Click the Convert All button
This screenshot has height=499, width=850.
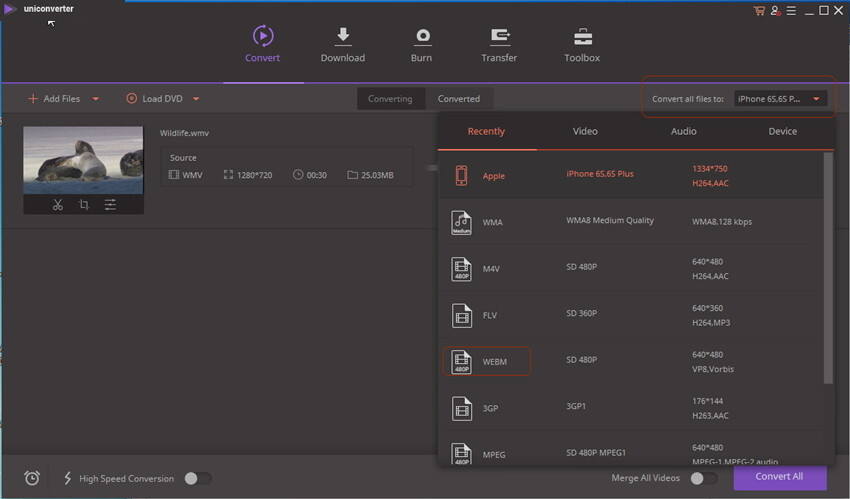[780, 477]
